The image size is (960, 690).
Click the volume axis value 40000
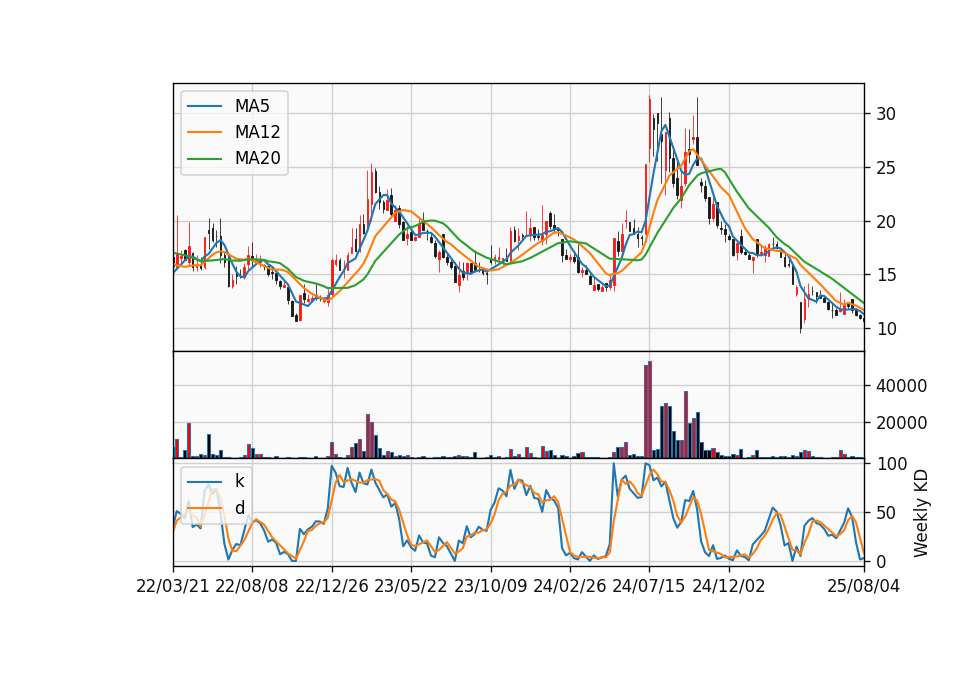901,386
